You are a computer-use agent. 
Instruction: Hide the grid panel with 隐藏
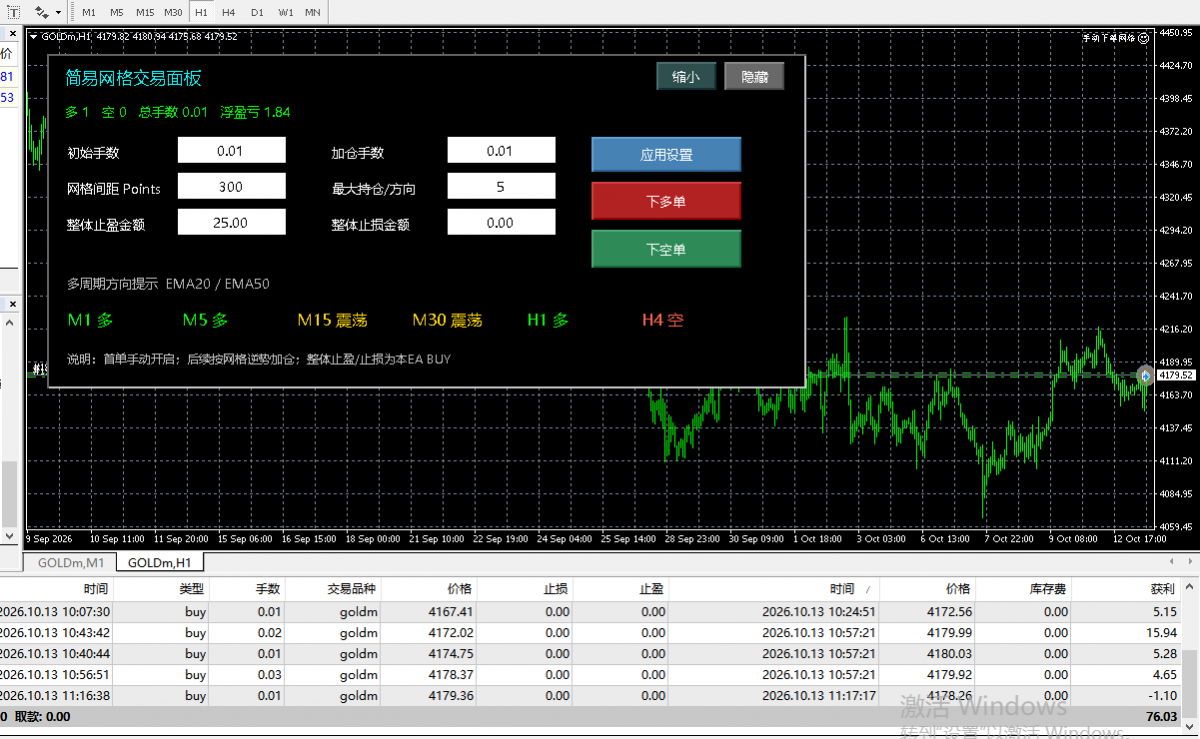(x=754, y=76)
